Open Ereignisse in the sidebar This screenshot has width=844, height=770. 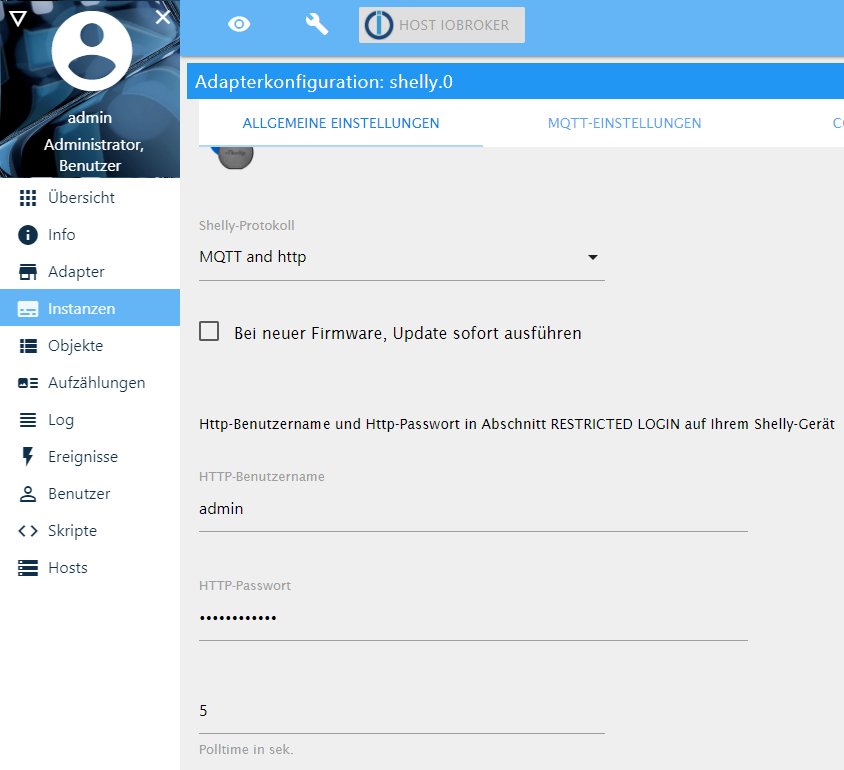click(90, 457)
